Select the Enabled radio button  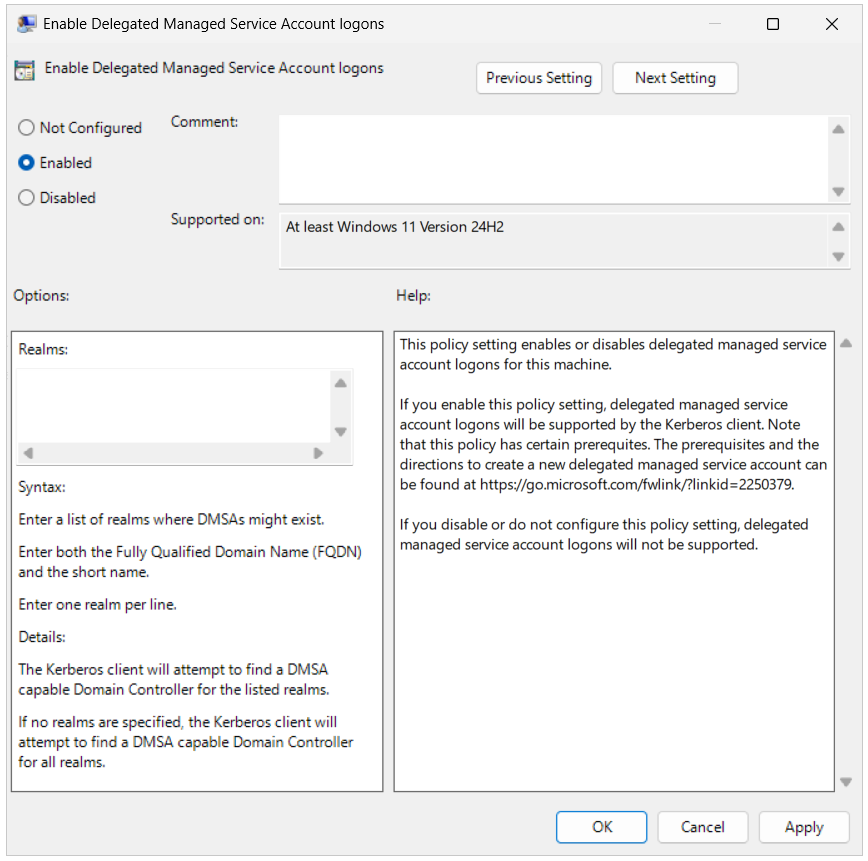tap(25, 162)
